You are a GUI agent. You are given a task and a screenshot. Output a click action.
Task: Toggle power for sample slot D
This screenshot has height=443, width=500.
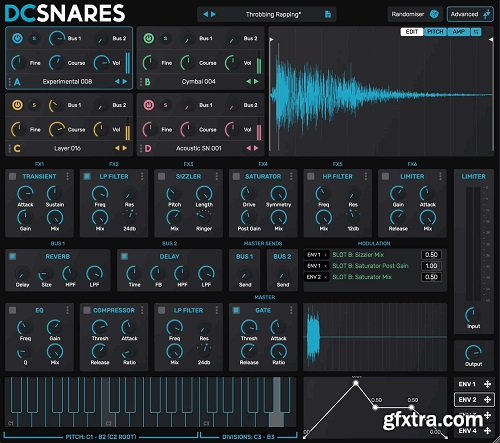149,105
